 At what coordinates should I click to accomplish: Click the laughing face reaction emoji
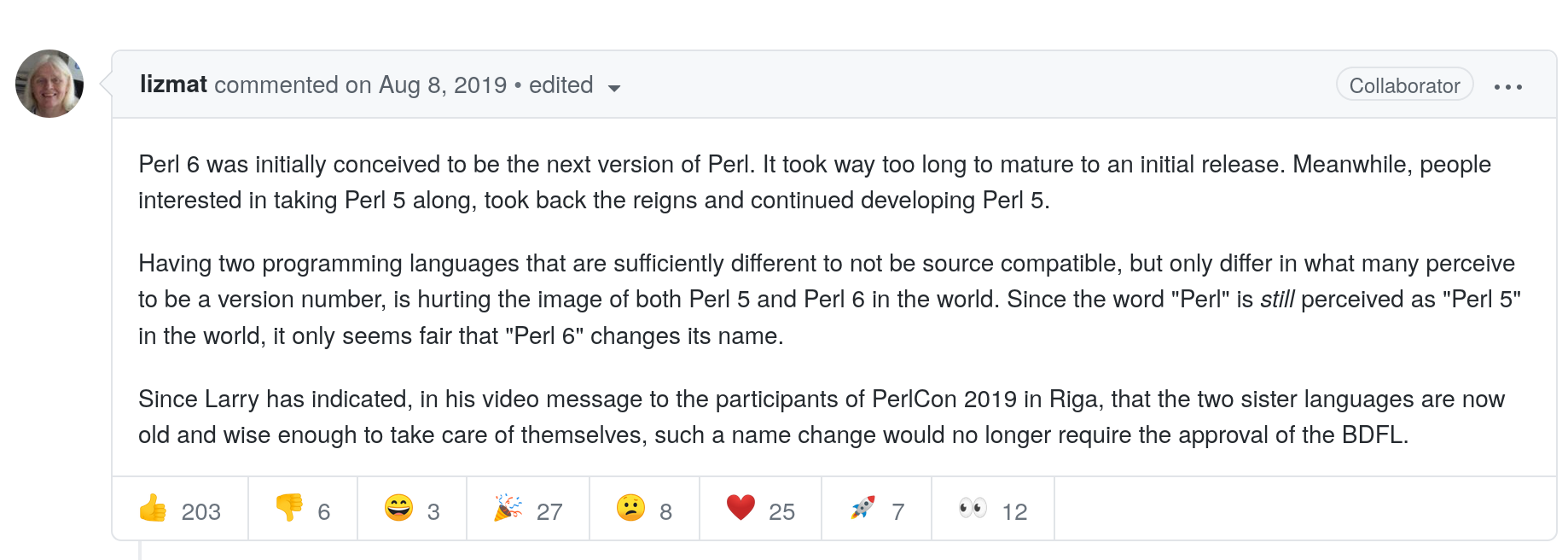[398, 509]
